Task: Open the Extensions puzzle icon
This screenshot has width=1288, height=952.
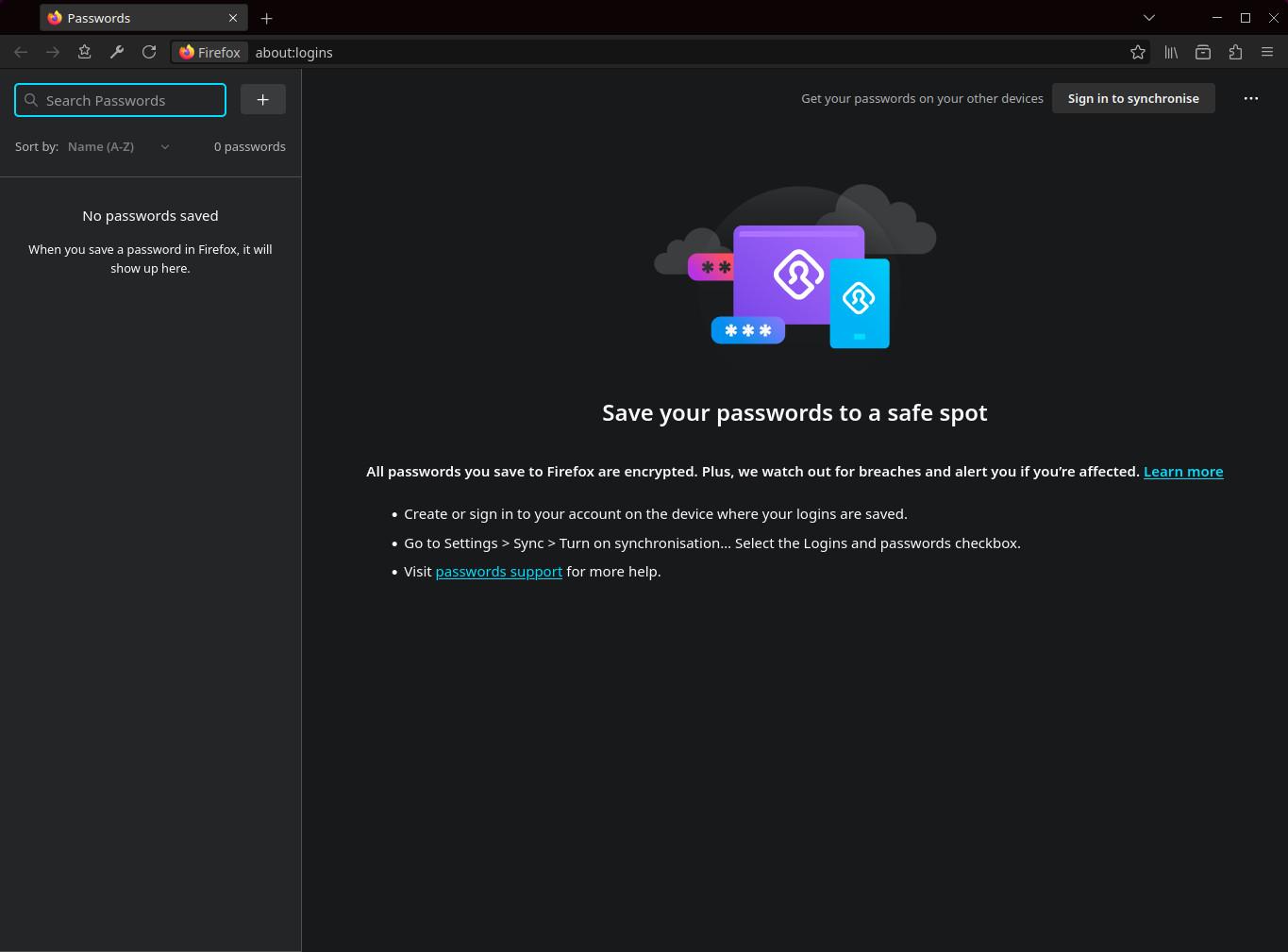Action: pyautogui.click(x=1235, y=53)
